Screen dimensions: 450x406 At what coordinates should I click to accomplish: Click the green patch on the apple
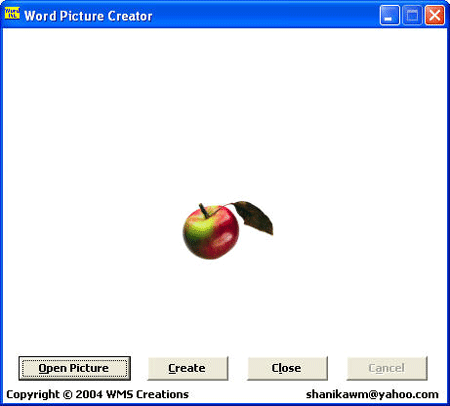(199, 228)
